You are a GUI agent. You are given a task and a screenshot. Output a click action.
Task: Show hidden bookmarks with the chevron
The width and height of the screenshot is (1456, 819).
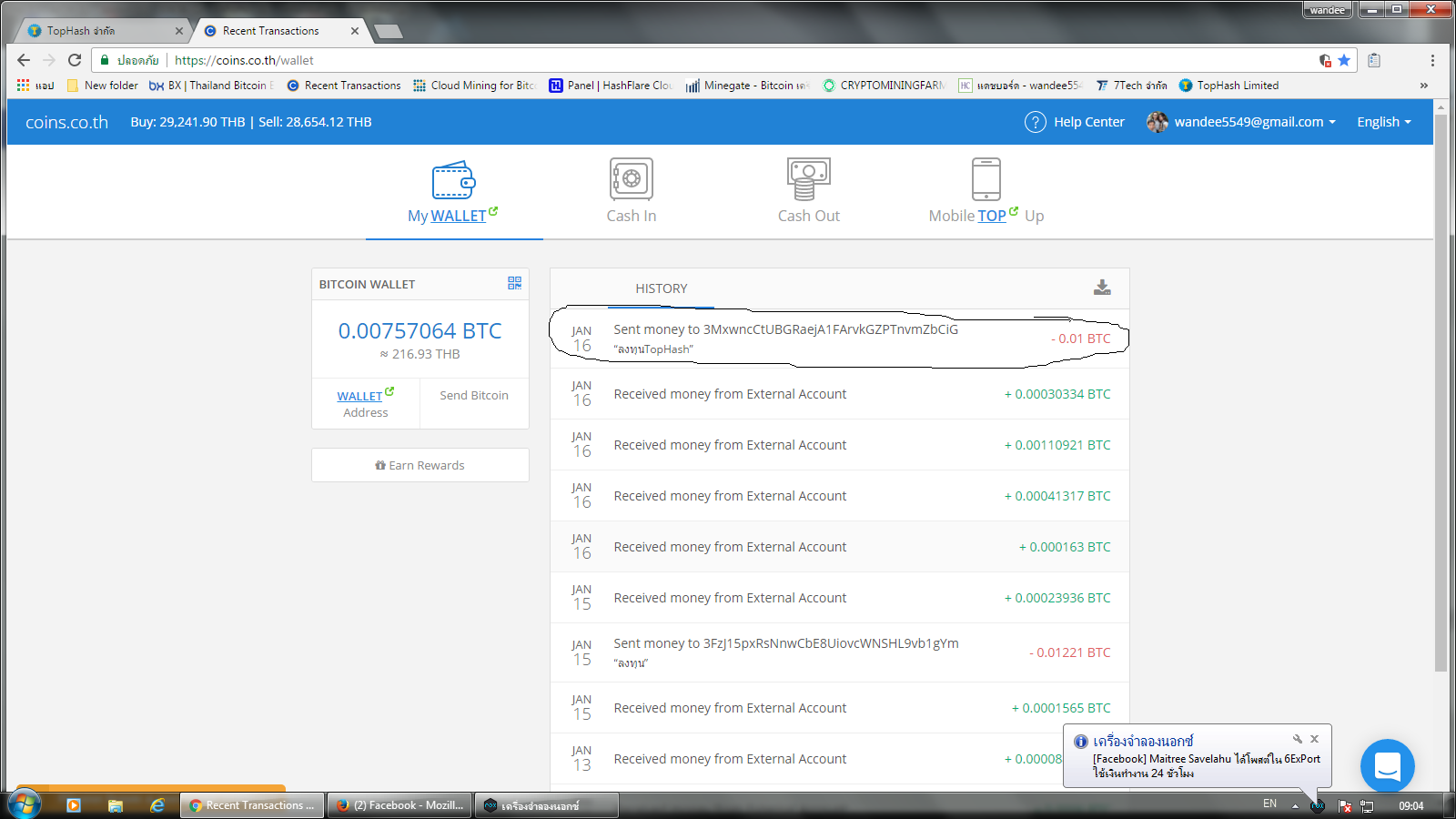point(1424,86)
